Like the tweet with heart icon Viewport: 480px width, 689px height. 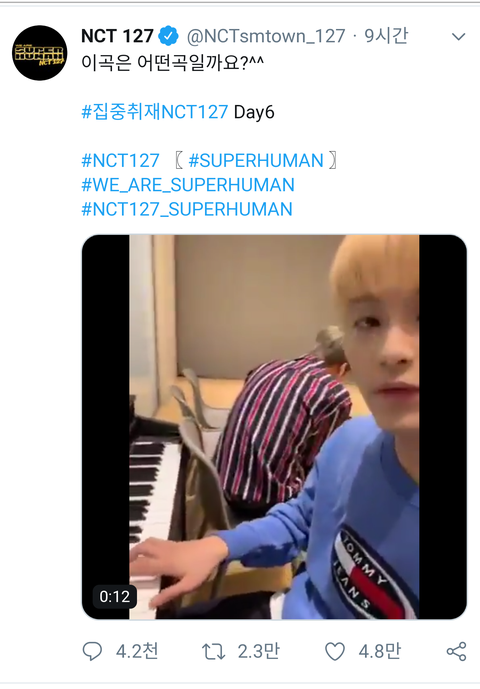click(x=335, y=651)
